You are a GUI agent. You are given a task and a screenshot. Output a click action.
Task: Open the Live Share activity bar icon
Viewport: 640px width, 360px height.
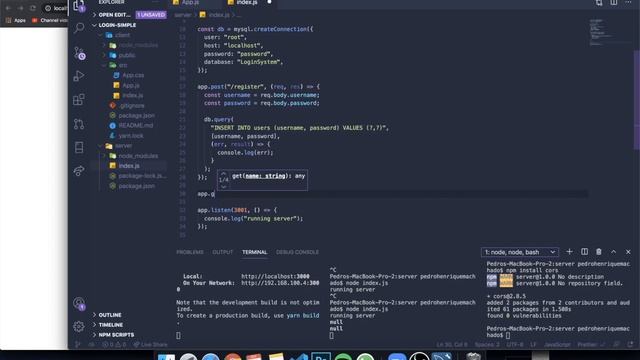tap(79, 171)
